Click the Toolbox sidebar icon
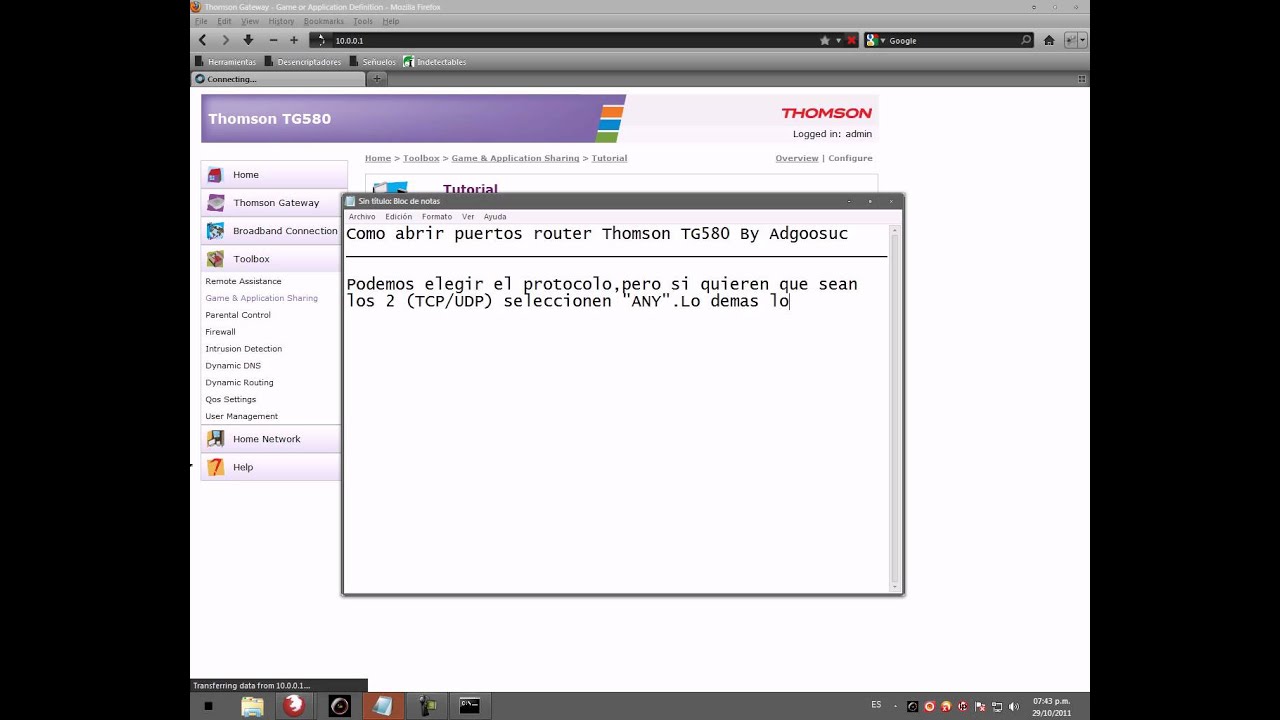The height and width of the screenshot is (720, 1280). point(215,259)
